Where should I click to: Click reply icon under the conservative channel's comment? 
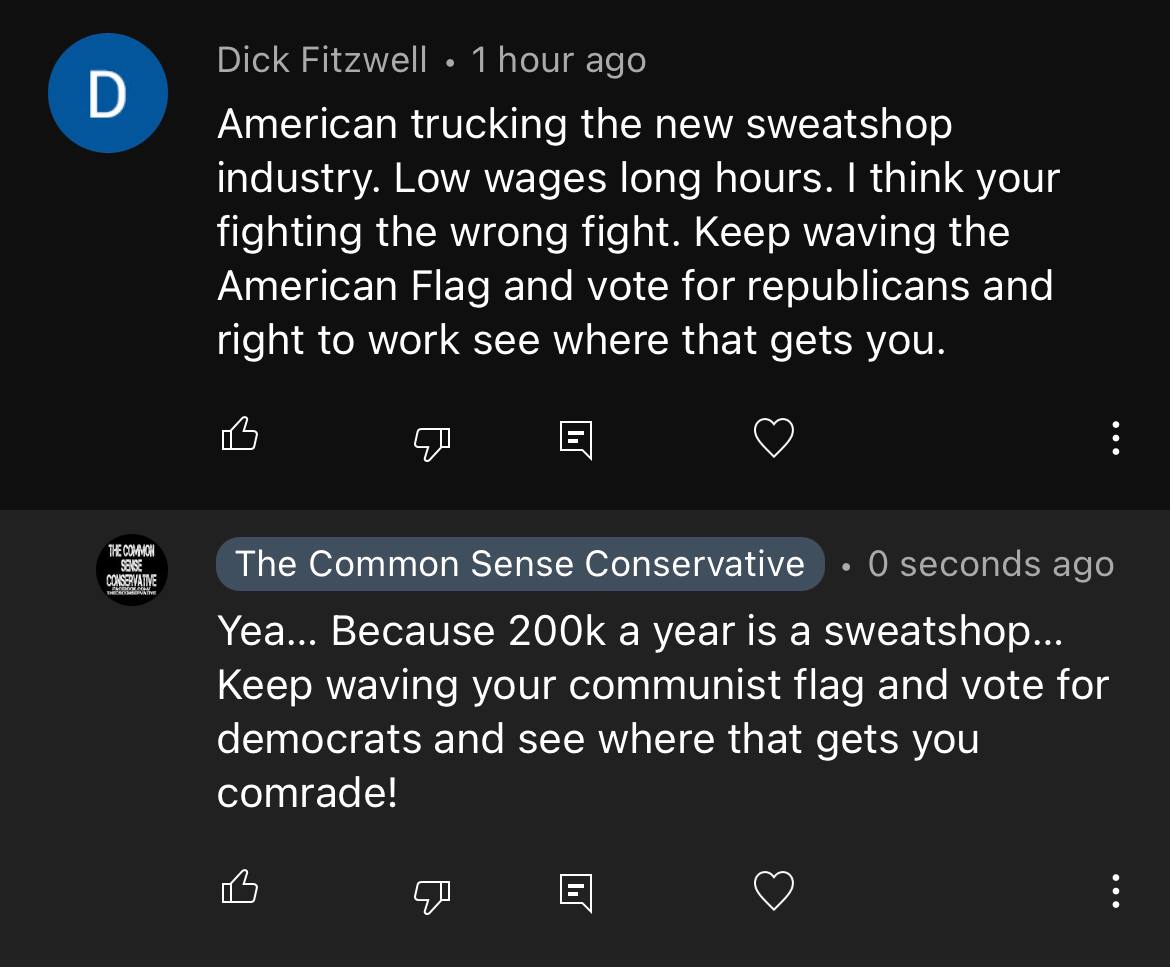tap(576, 892)
